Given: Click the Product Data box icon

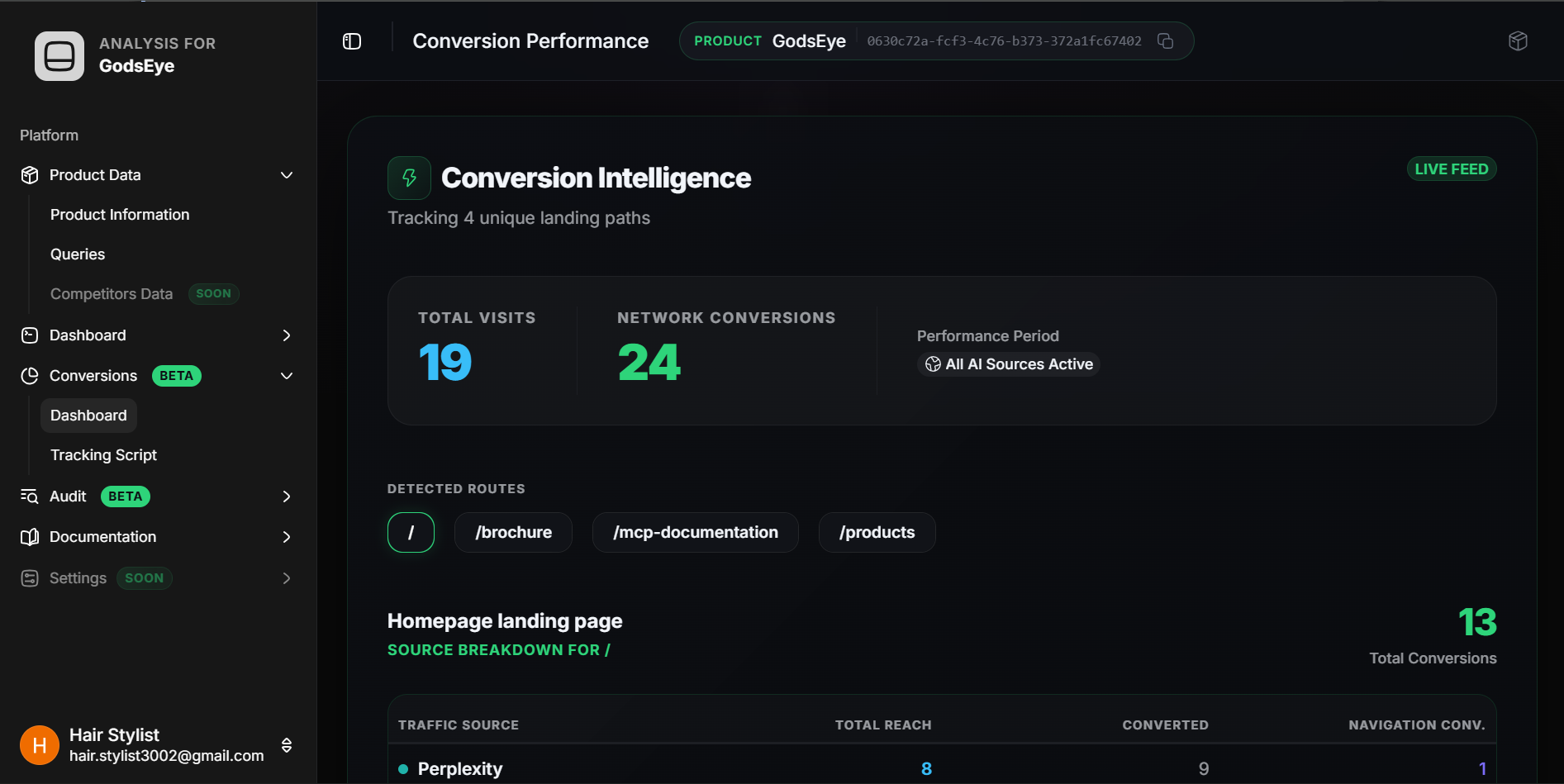Looking at the screenshot, I should click(30, 175).
